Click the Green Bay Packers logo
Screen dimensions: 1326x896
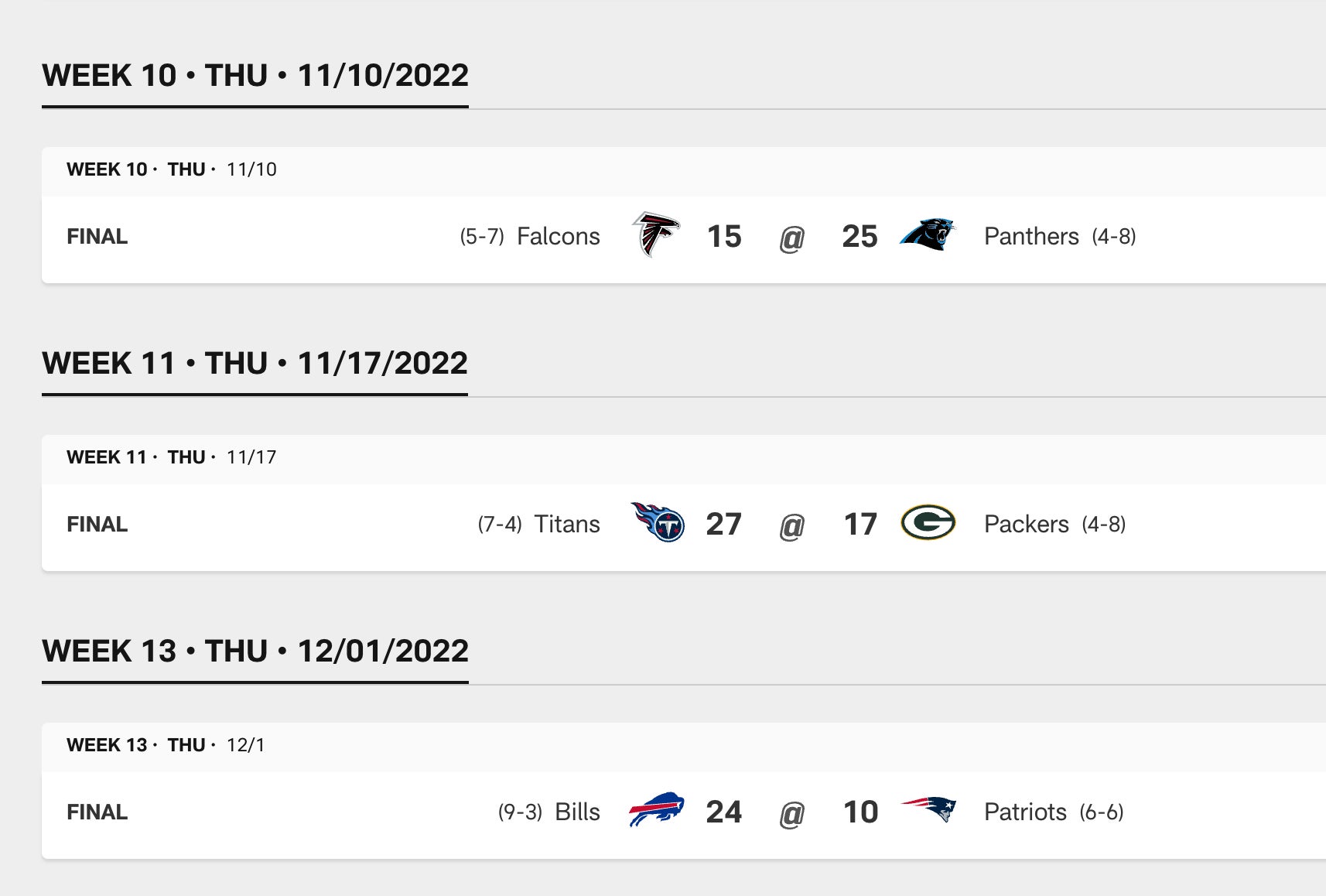pos(928,522)
